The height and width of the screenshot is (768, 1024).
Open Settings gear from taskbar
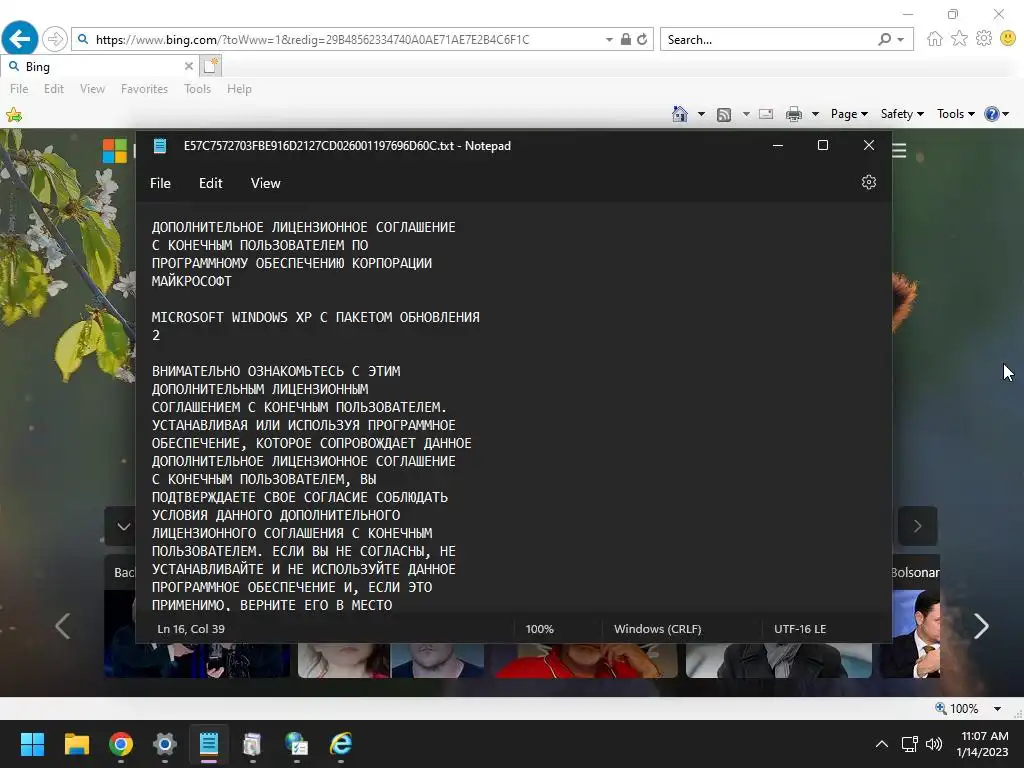pyautogui.click(x=165, y=744)
